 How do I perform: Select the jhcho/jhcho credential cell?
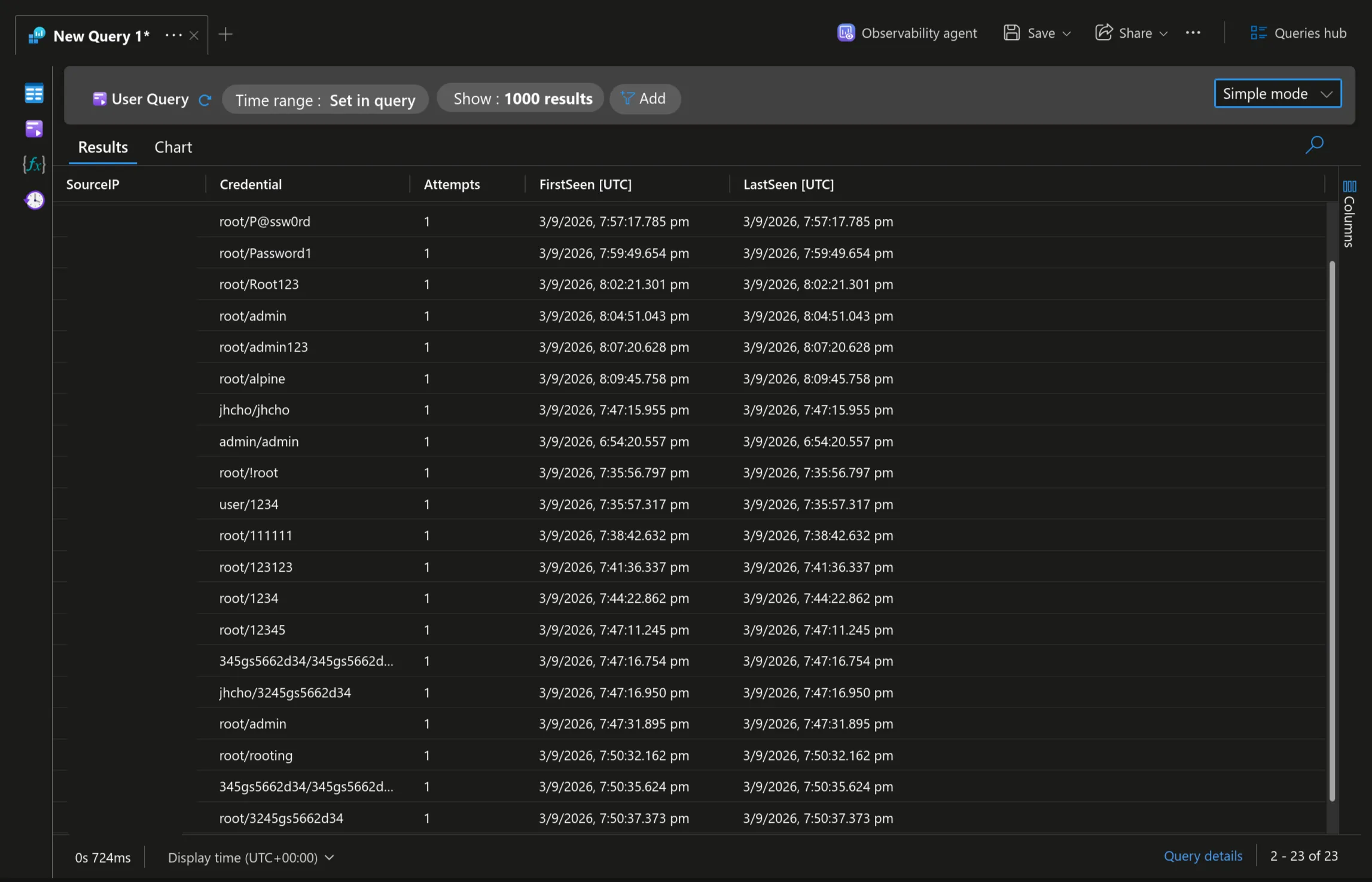pyautogui.click(x=254, y=410)
